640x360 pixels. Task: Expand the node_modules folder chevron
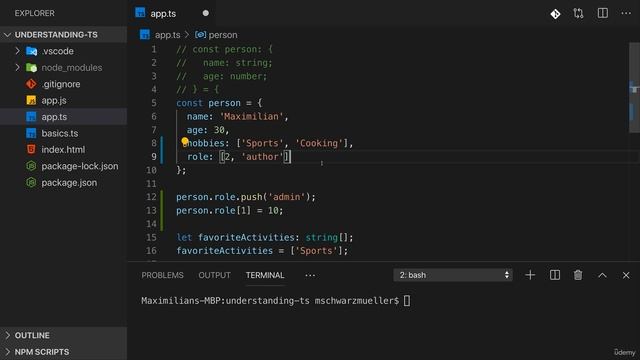pos(17,67)
